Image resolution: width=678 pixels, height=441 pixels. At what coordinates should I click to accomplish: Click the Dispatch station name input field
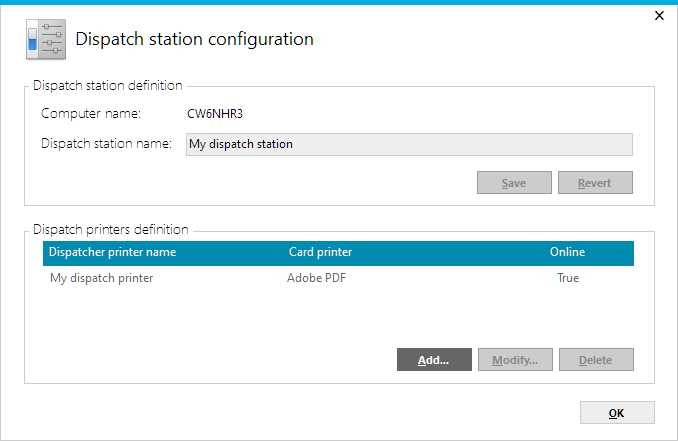click(x=409, y=144)
